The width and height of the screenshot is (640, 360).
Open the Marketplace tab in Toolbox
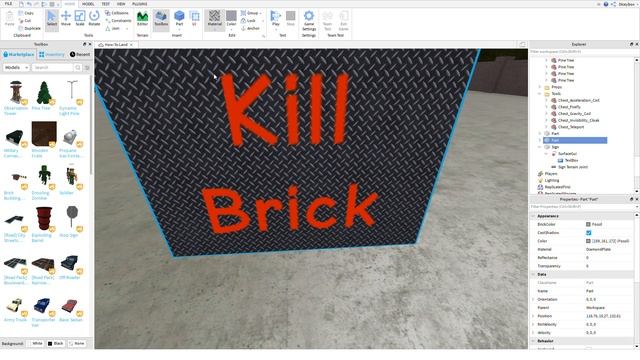click(19, 54)
